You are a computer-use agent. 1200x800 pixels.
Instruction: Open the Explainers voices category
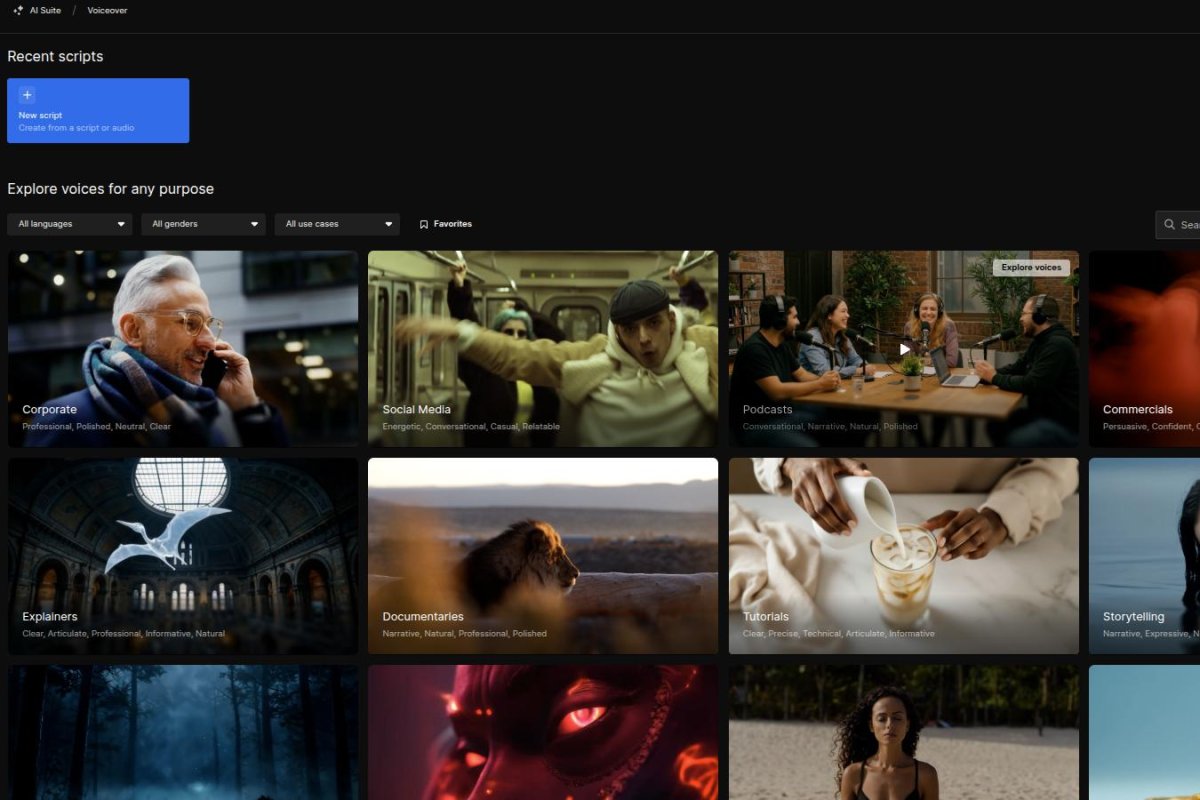click(x=183, y=555)
